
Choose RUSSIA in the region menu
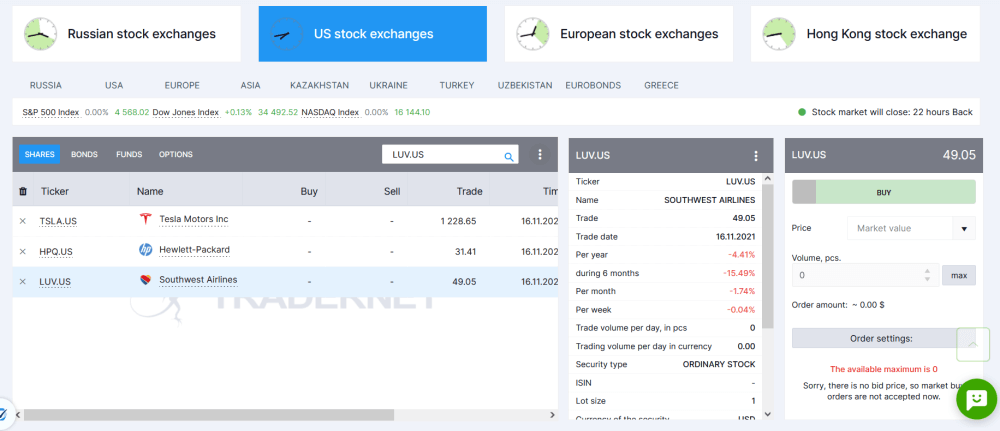point(46,85)
